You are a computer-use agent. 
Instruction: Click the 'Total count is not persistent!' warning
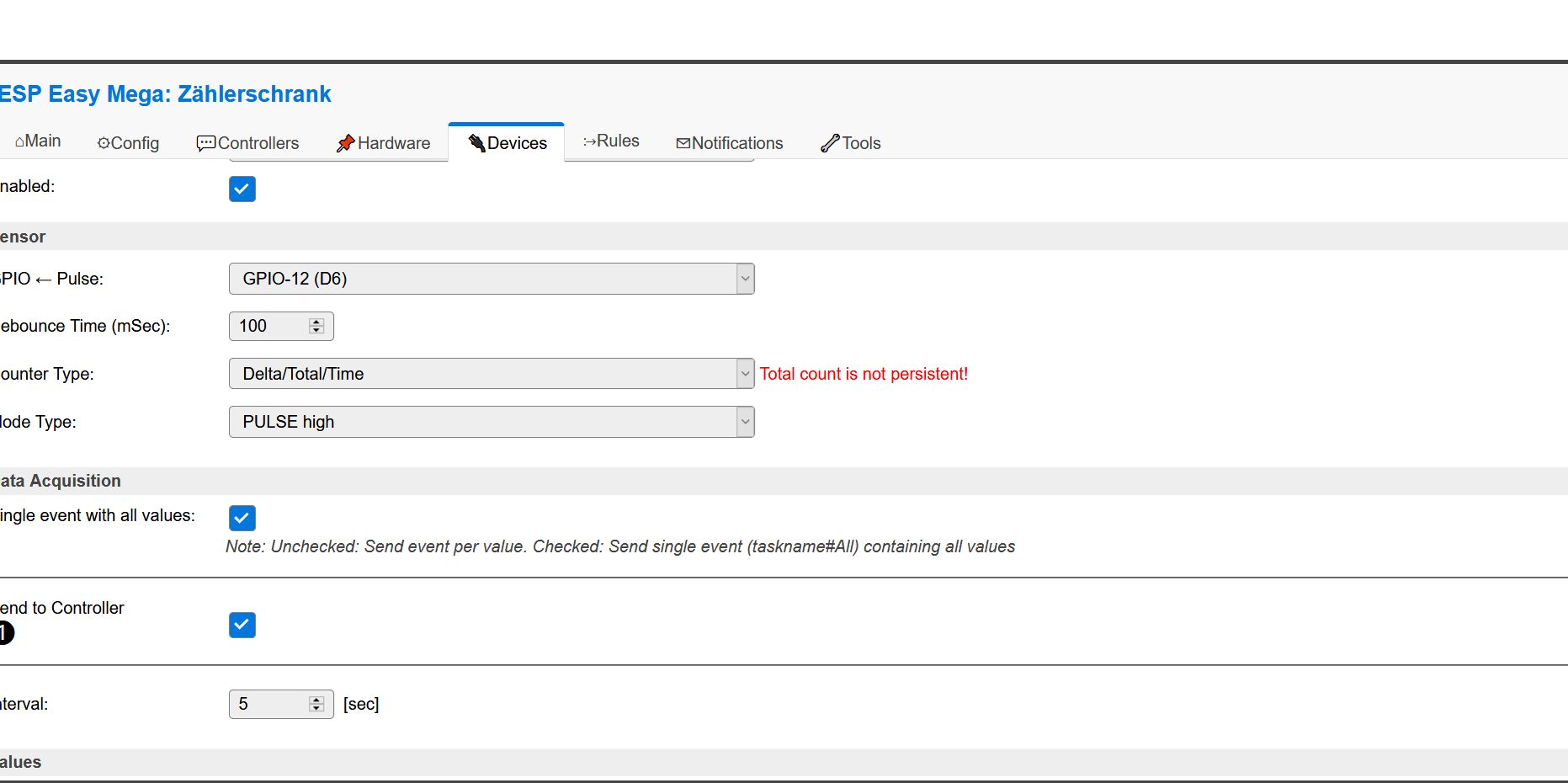point(864,374)
